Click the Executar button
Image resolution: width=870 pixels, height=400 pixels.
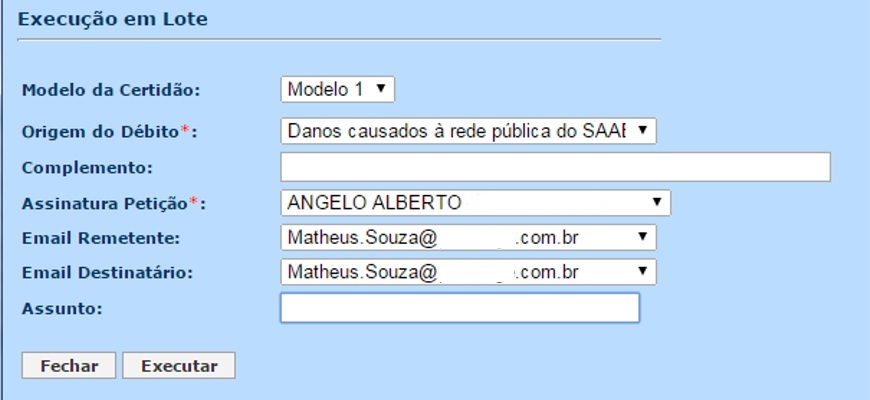179,366
